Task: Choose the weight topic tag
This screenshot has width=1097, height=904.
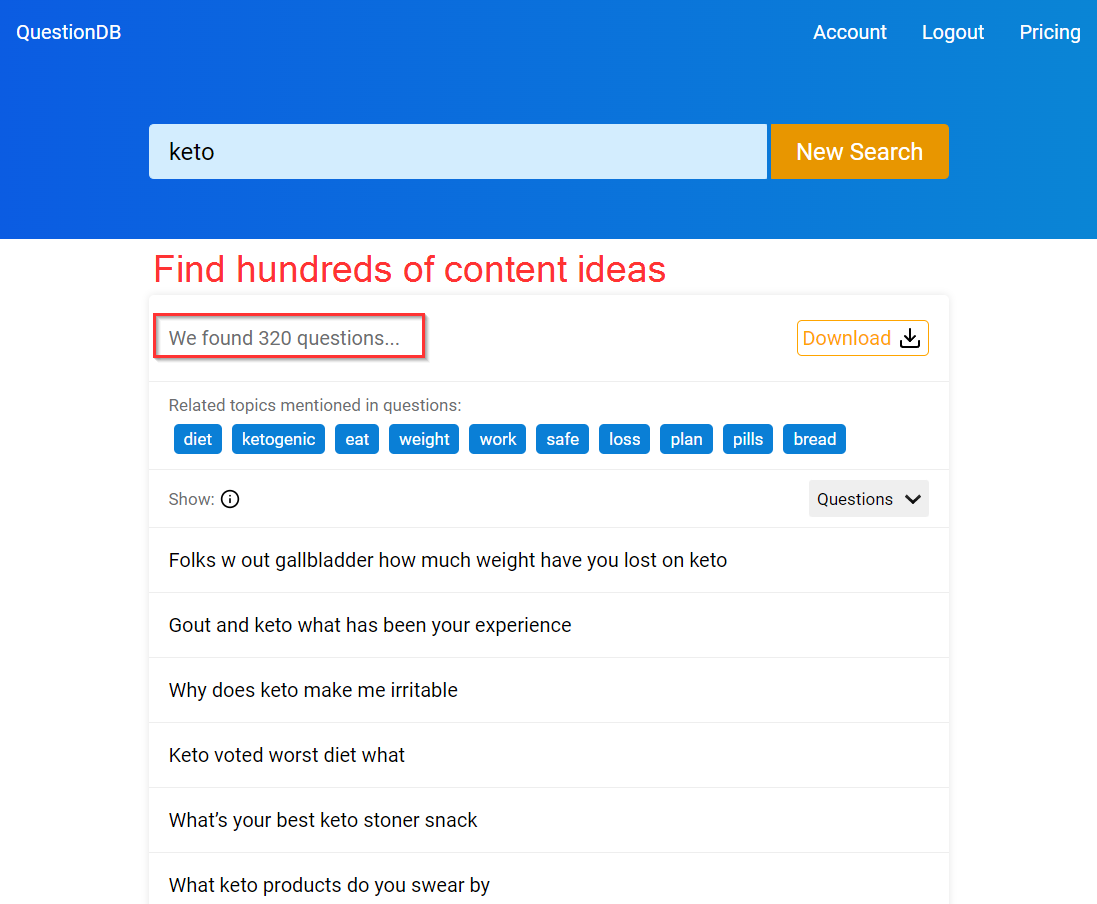Action: click(424, 439)
